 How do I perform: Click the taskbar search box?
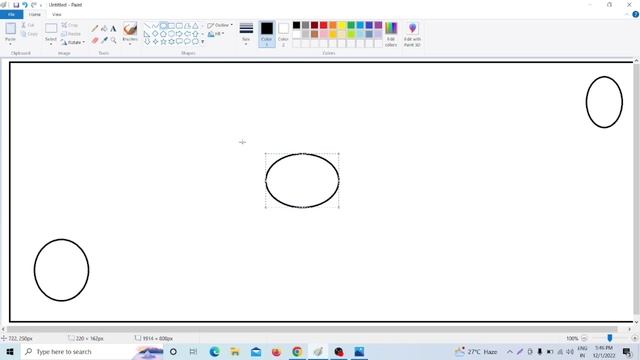tap(92, 351)
